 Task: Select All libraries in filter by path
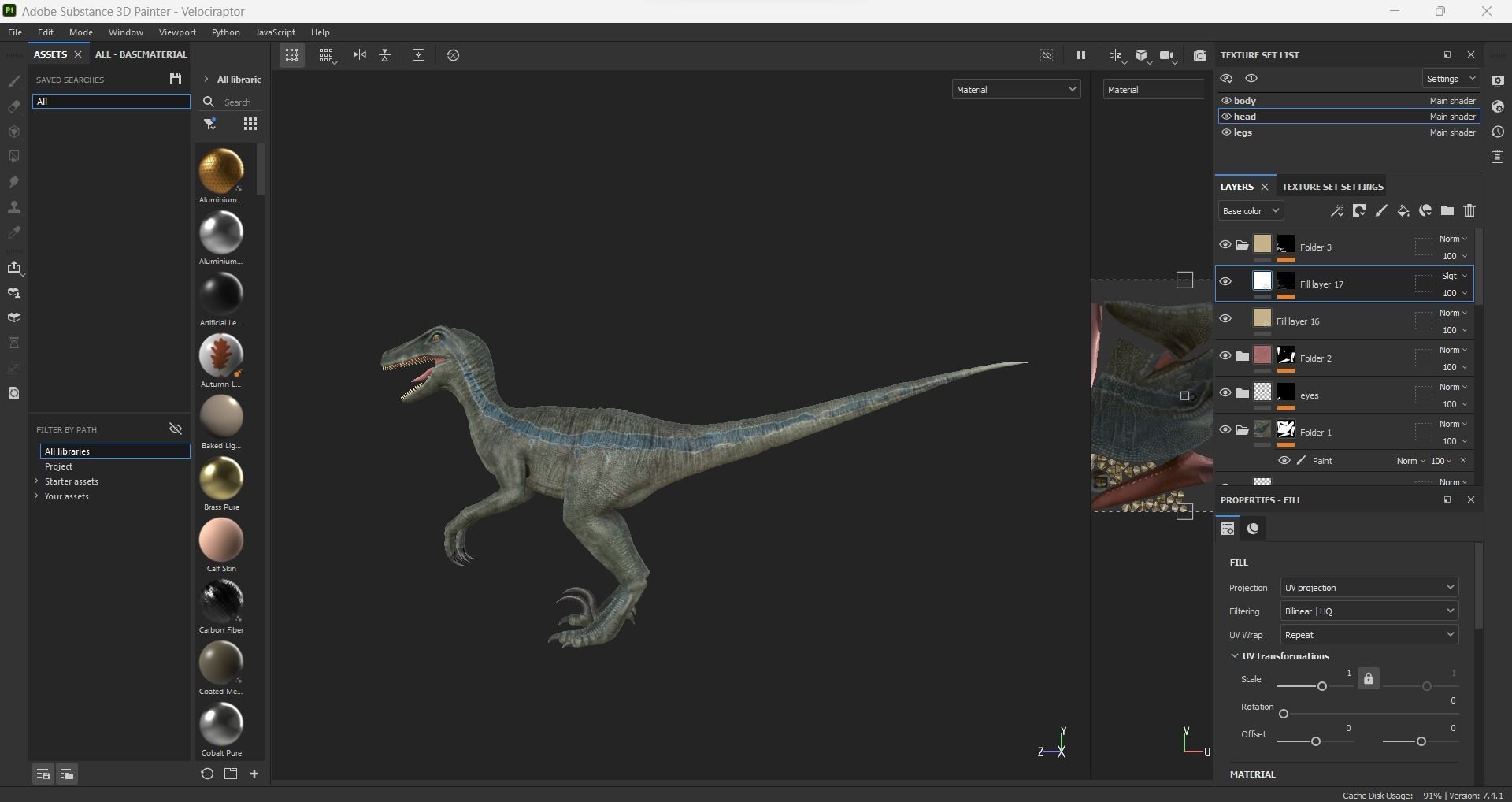pos(115,451)
